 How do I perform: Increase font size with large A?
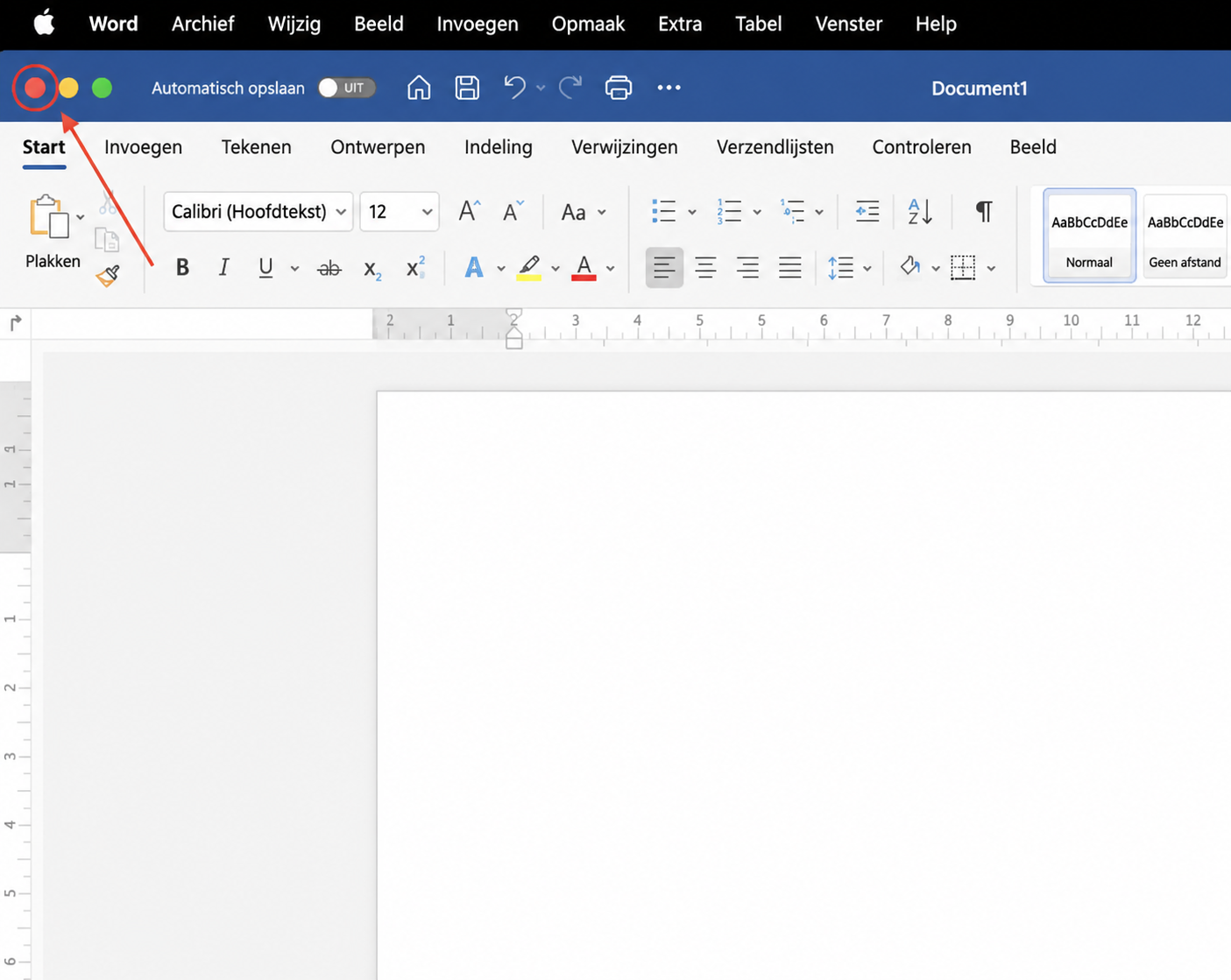coord(470,211)
